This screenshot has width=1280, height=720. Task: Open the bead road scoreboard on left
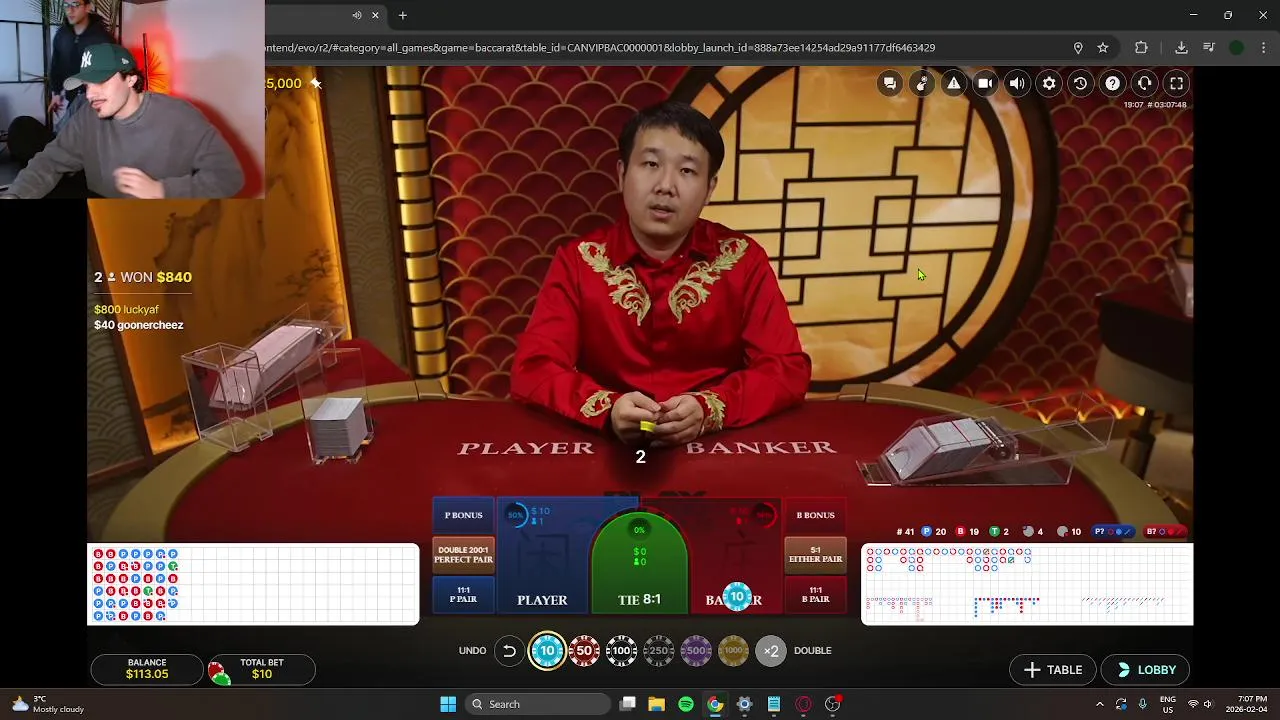[253, 584]
